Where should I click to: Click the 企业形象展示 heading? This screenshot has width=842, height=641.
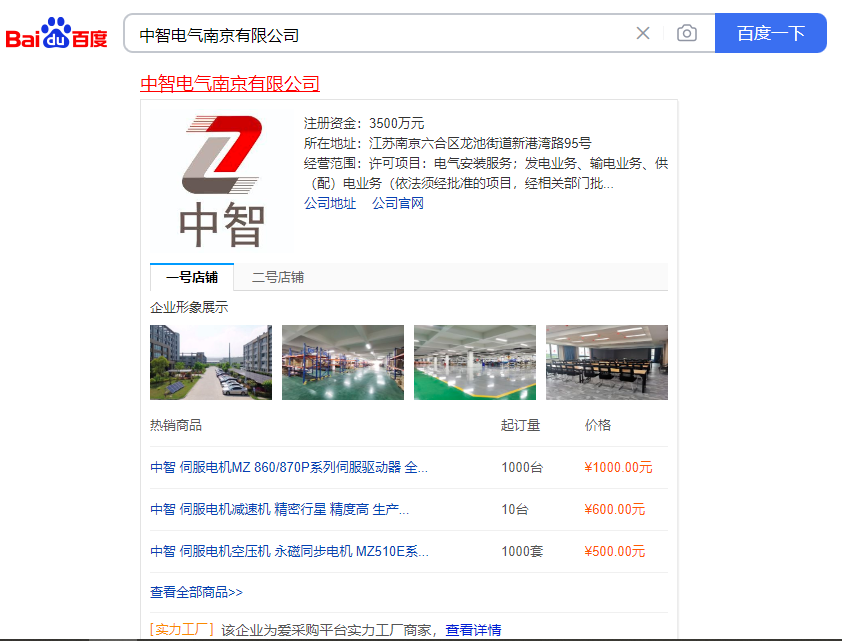(189, 307)
